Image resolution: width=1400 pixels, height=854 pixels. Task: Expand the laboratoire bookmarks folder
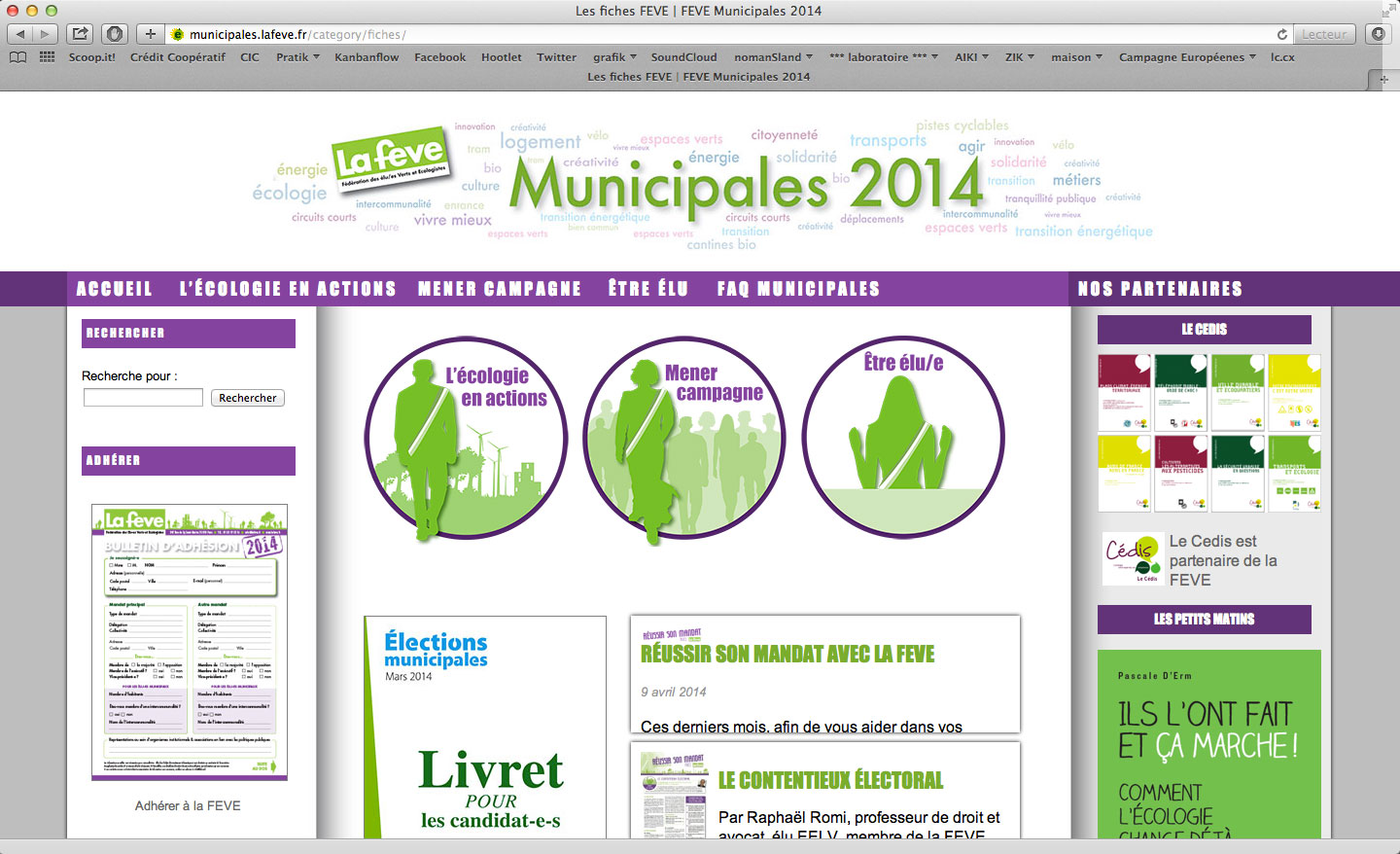(x=884, y=57)
